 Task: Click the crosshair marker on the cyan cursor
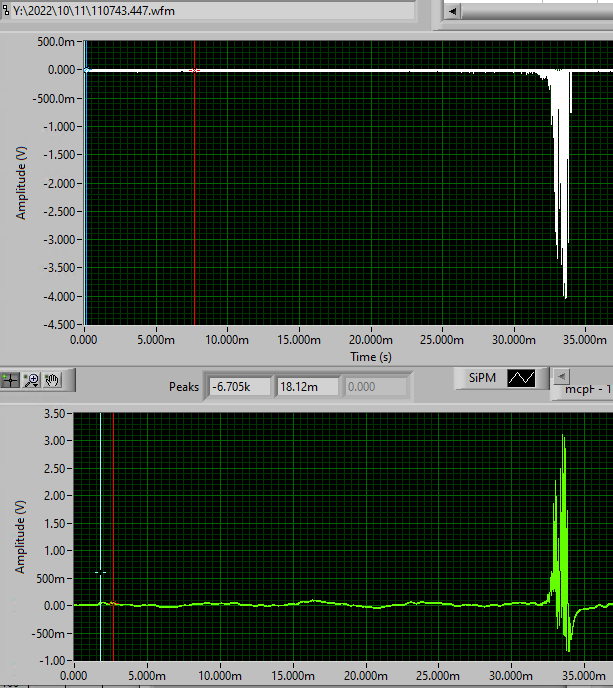pyautogui.click(x=100, y=573)
